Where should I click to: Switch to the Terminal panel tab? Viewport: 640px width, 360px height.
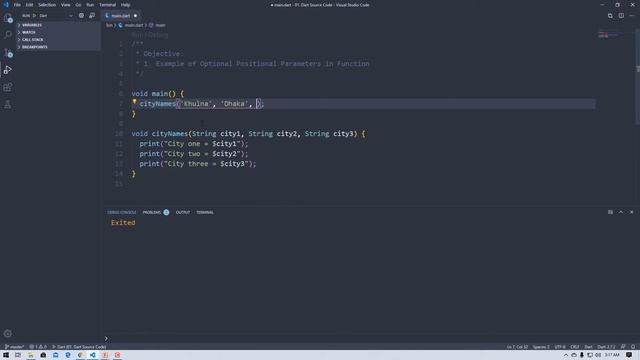point(205,212)
